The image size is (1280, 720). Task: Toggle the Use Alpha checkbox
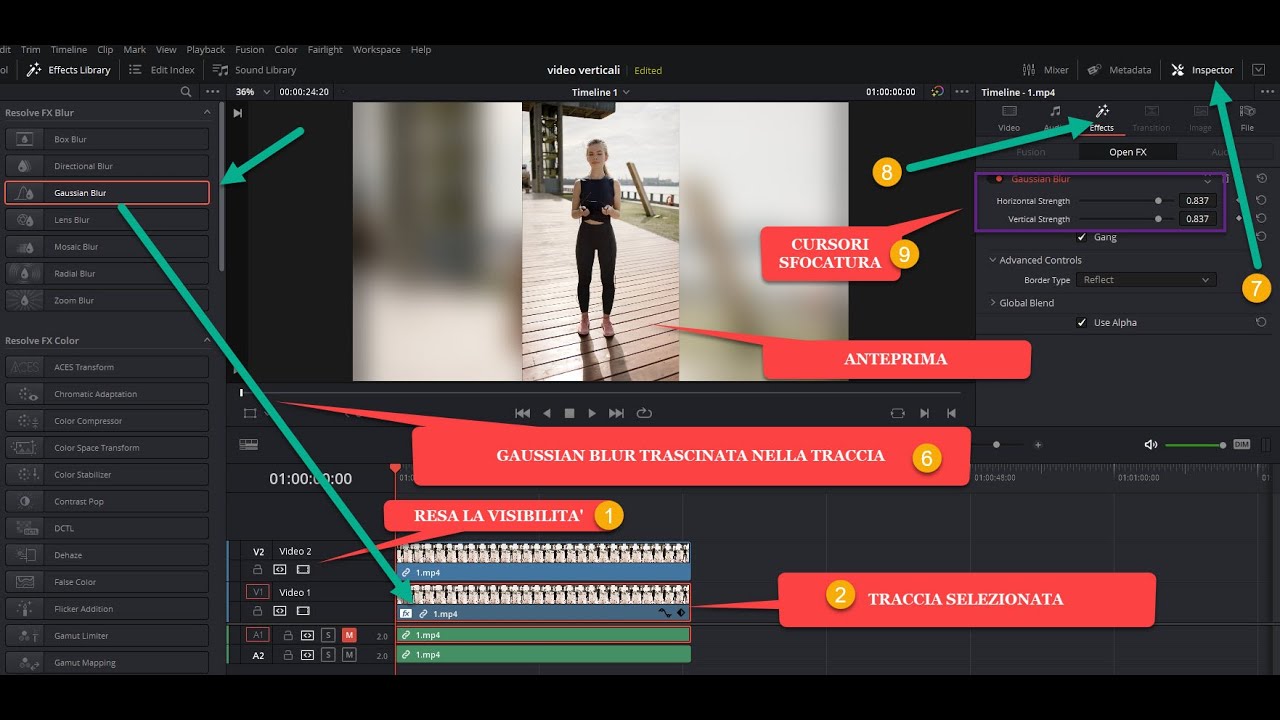1082,322
